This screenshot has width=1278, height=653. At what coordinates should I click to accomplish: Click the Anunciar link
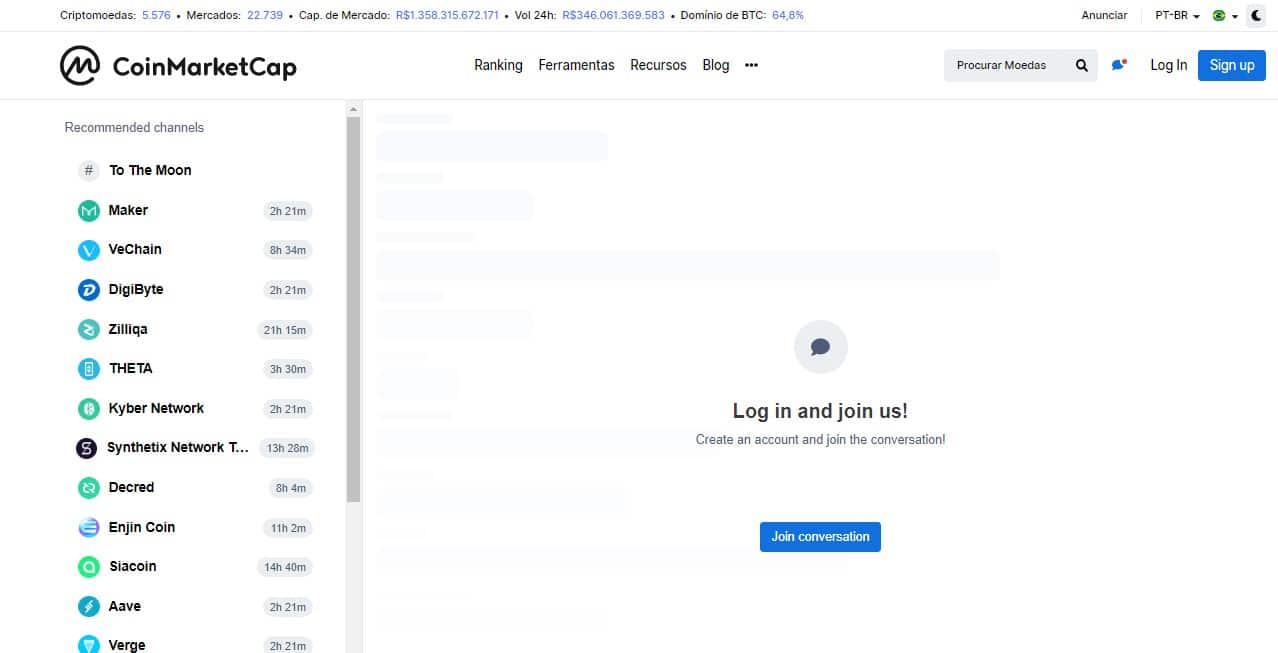1104,15
